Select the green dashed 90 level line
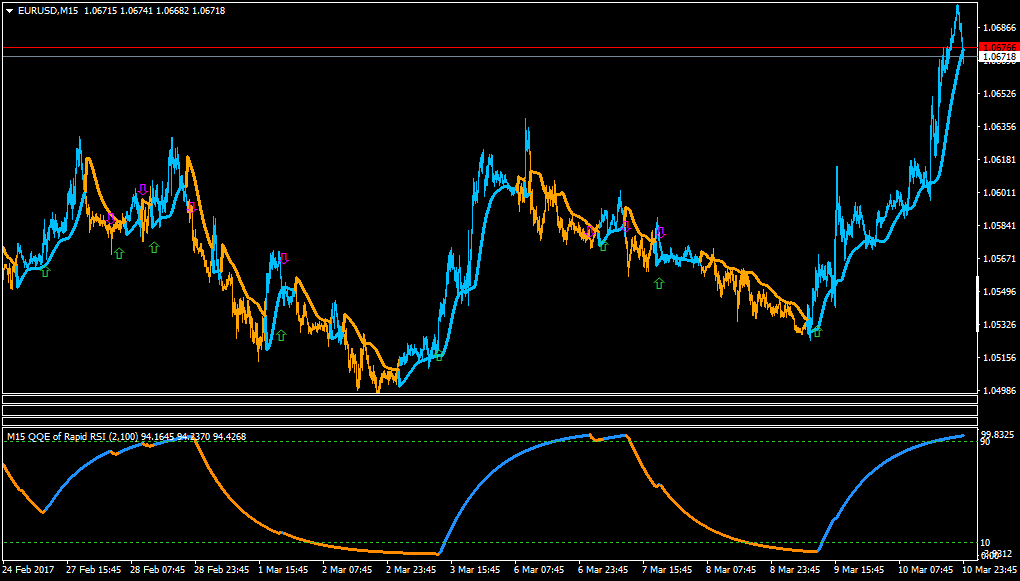Image resolution: width=1020 pixels, height=581 pixels. coord(489,442)
